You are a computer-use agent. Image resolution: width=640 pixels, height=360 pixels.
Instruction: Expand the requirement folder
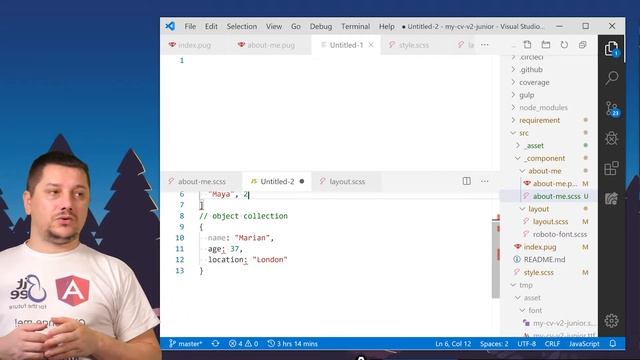tap(540, 120)
